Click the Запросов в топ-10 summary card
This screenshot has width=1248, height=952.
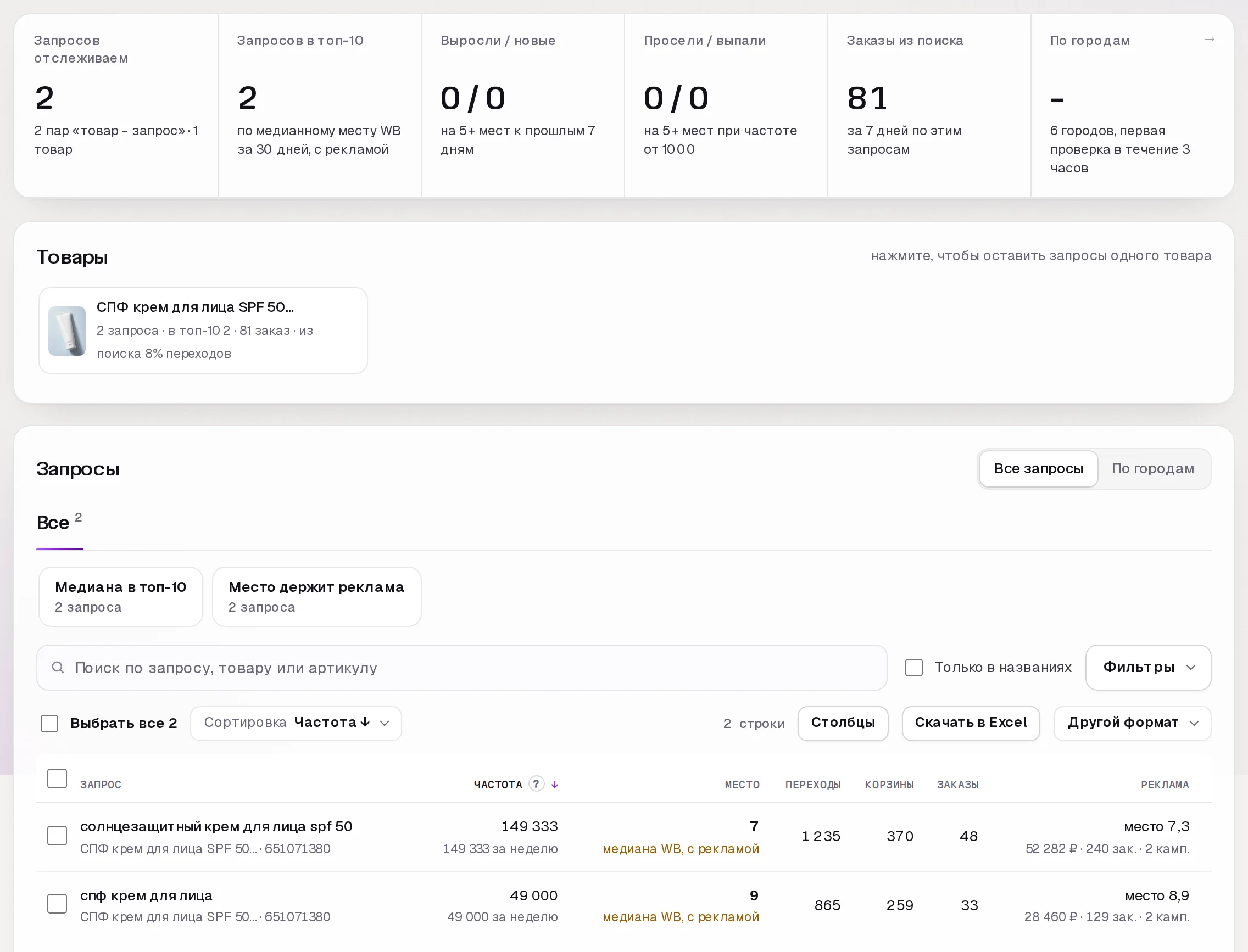319,105
